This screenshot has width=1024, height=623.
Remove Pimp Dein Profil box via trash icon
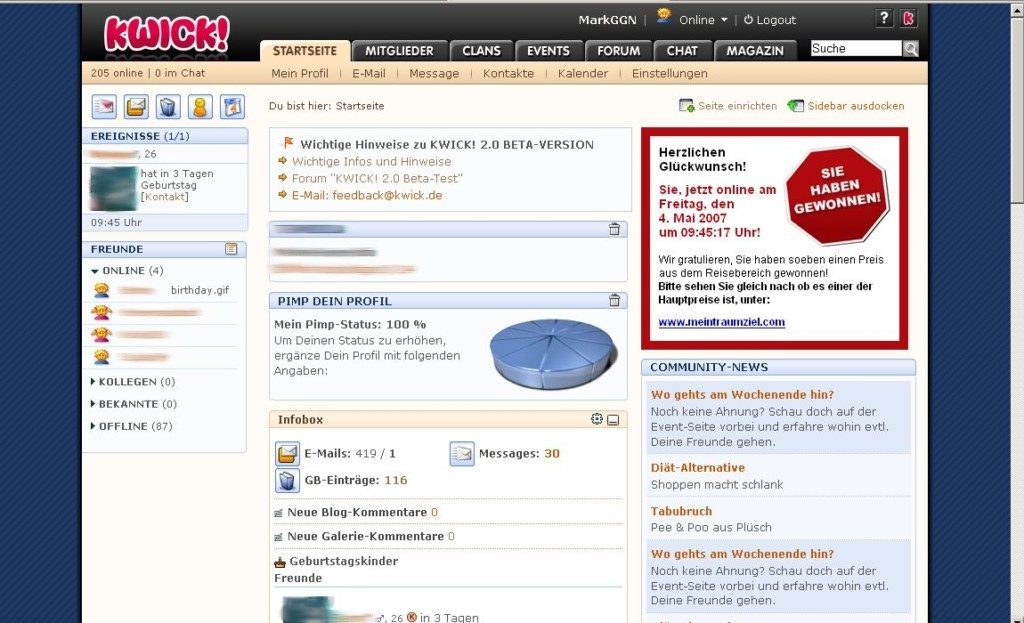tap(615, 300)
